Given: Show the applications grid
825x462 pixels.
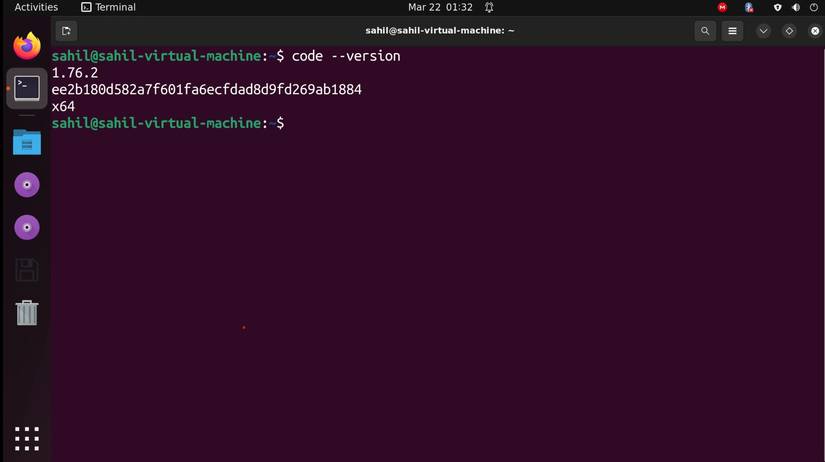Looking at the screenshot, I should [27, 439].
